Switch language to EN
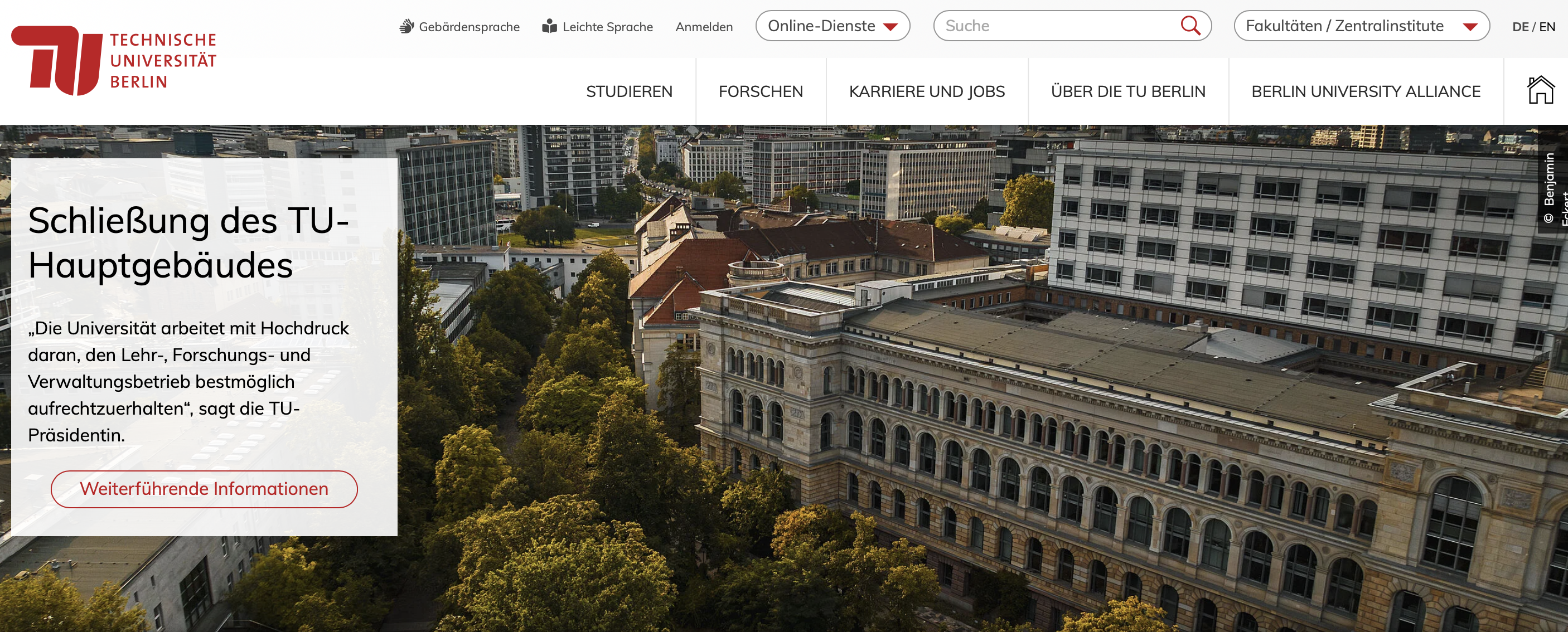 click(x=1547, y=27)
